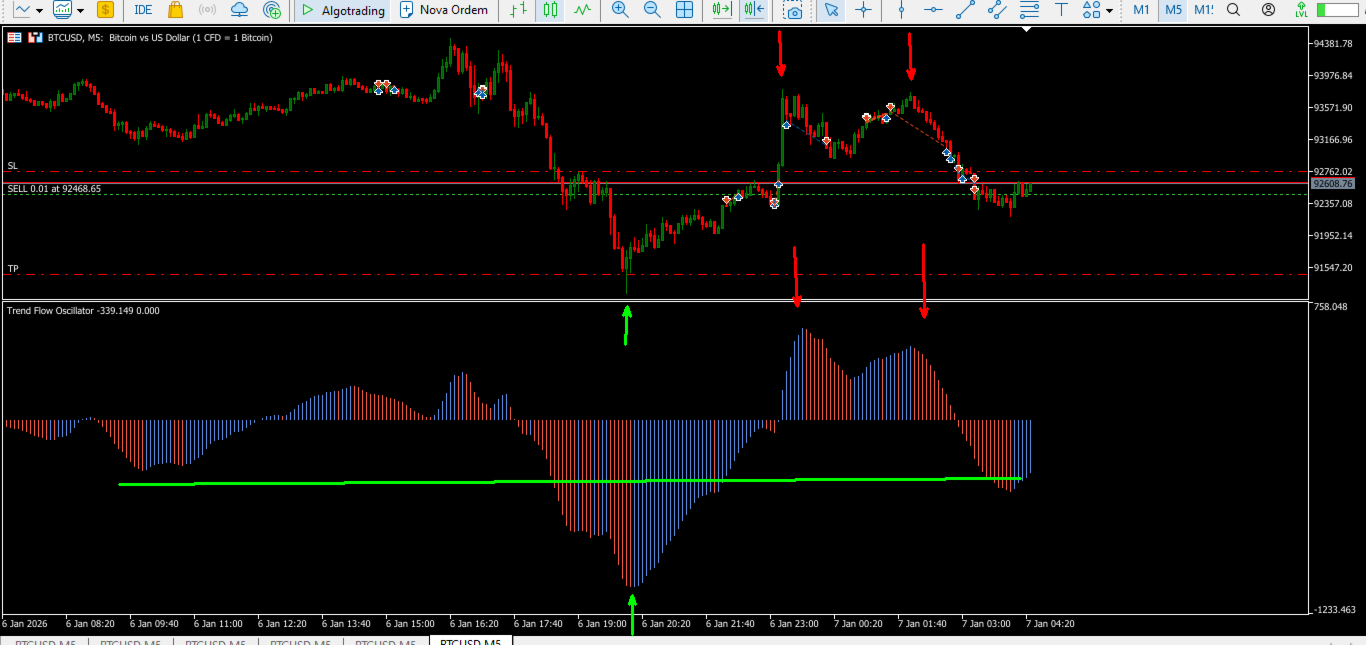Toggle Algotrading on or off

click(343, 10)
